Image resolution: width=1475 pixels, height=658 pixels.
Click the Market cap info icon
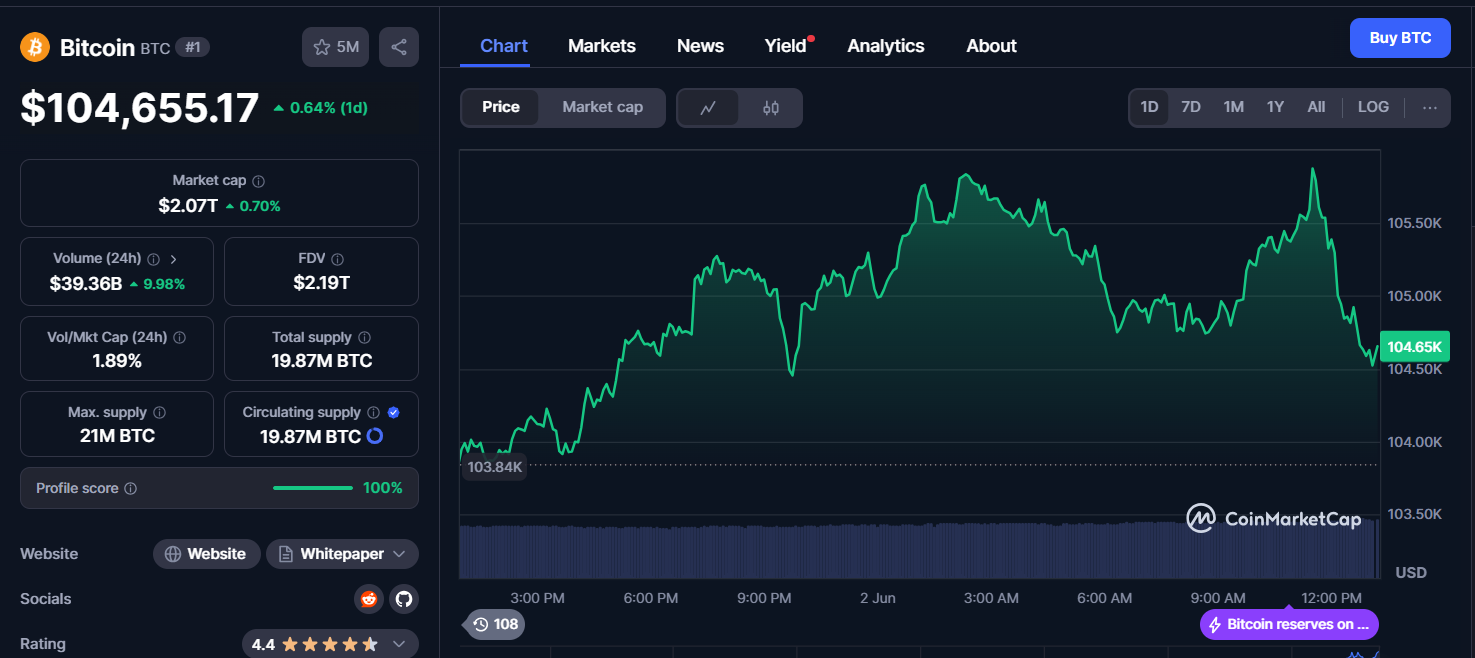pos(259,181)
